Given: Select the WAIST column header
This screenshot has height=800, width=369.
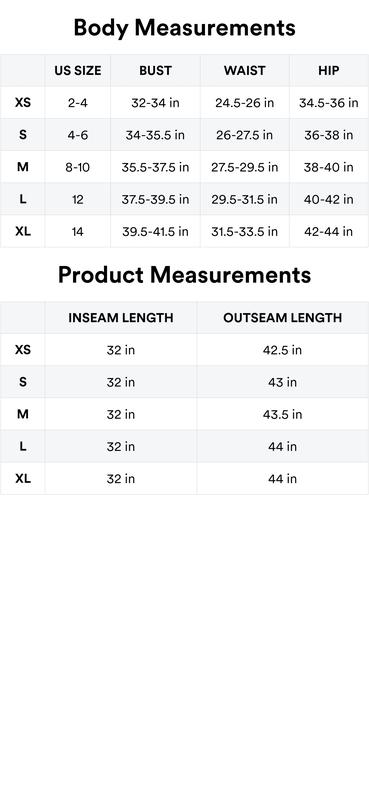Looking at the screenshot, I should pos(244,70).
